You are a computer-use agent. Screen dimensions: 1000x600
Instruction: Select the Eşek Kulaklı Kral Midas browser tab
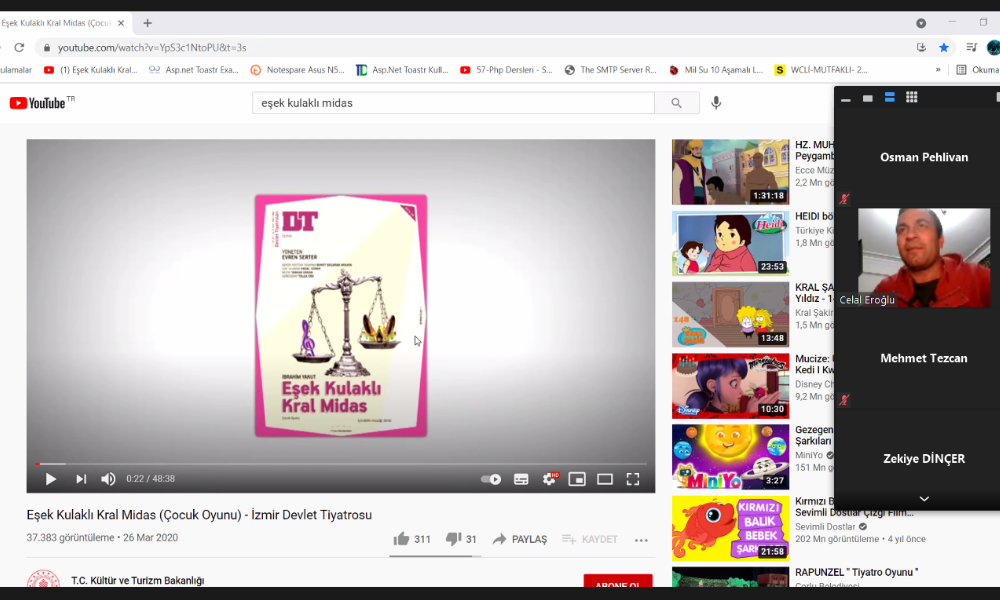click(56, 23)
